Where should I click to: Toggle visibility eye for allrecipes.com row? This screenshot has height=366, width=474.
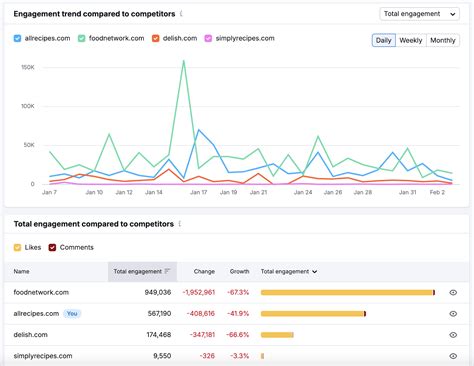tap(453, 314)
